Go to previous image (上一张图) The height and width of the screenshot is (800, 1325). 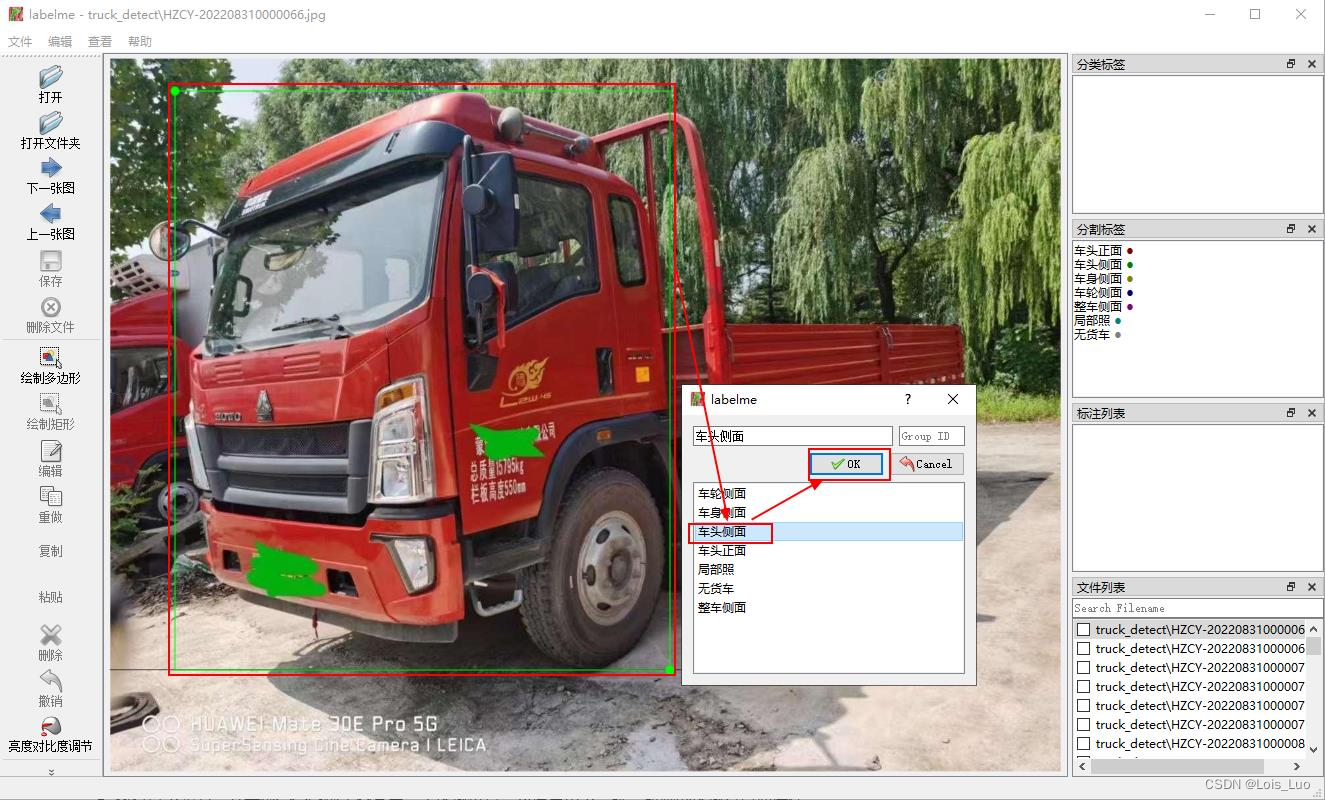(x=50, y=222)
